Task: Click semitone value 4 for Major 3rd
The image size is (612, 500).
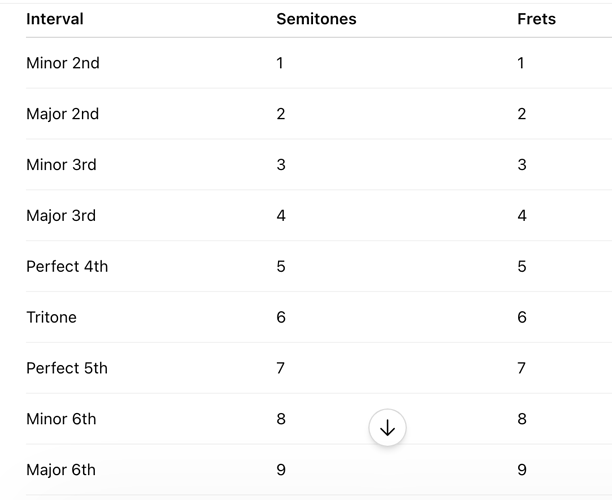Action: pyautogui.click(x=281, y=215)
